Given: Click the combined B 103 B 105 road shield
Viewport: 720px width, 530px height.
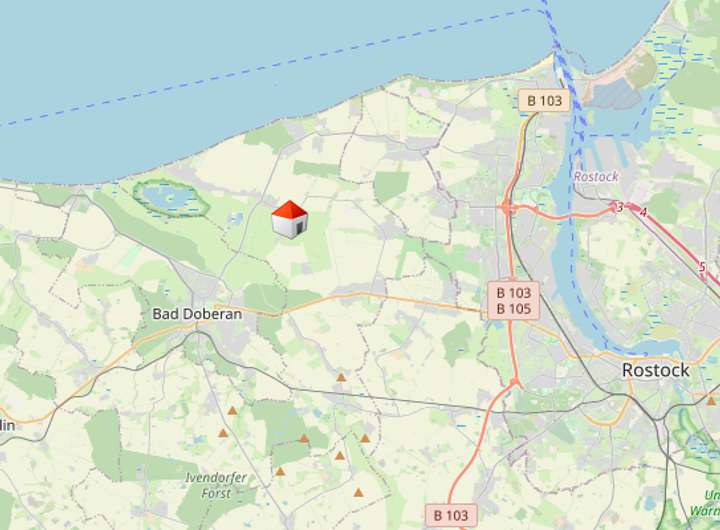Looking at the screenshot, I should 513,301.
